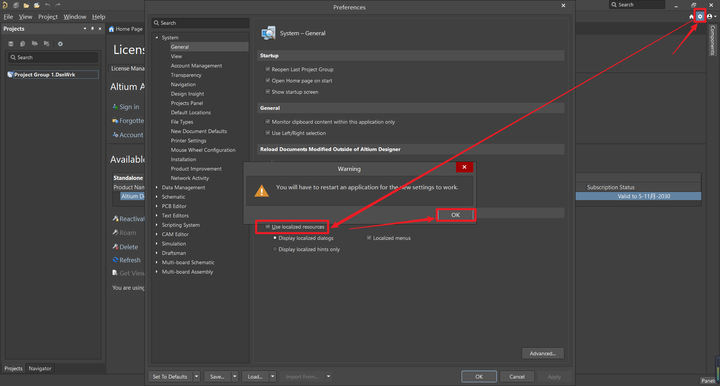The height and width of the screenshot is (386, 720).
Task: Select Account Management in preferences tree
Action: 196,66
